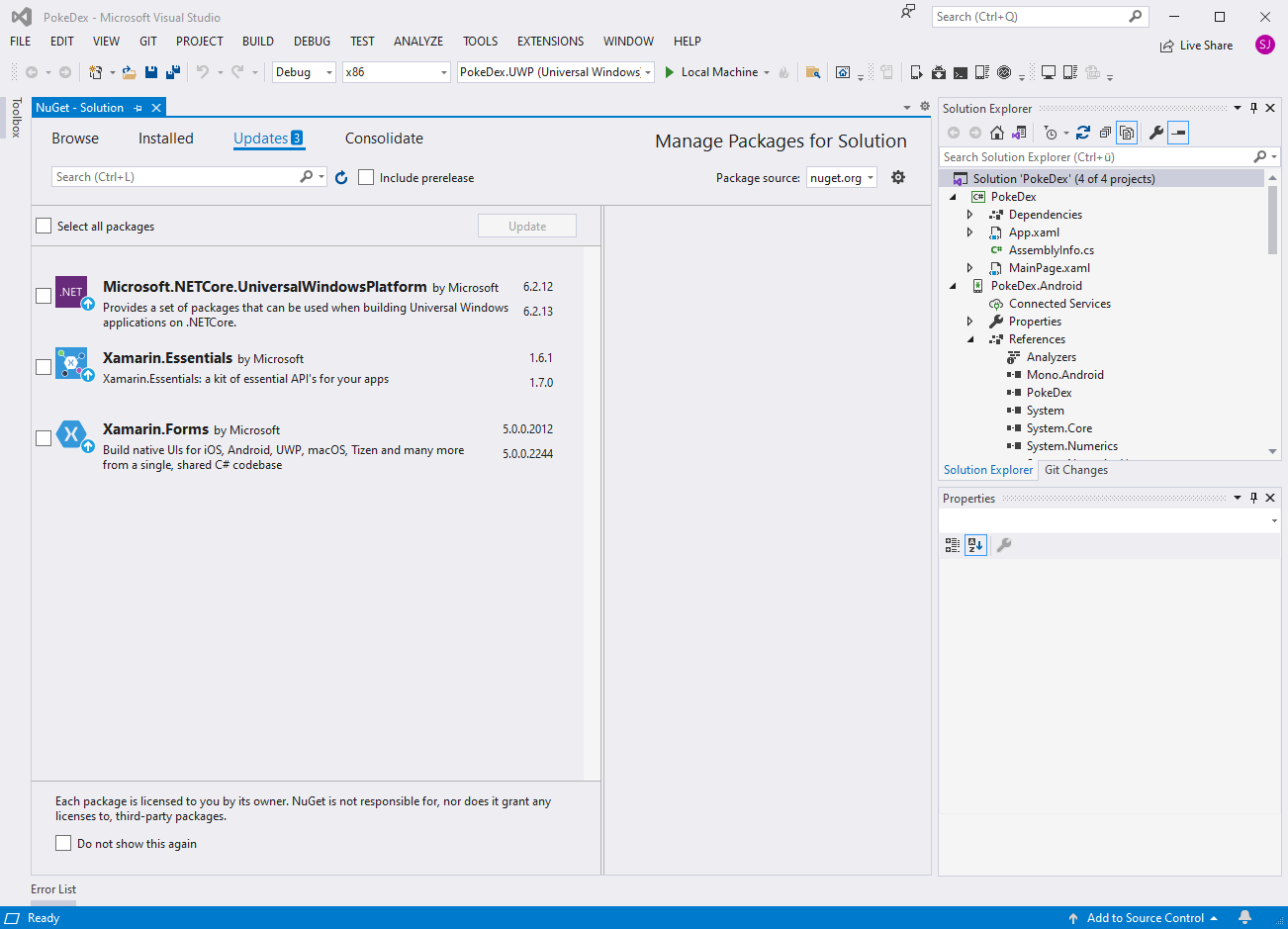Click the Open File folder icon
Viewport: 1288px width, 929px height.
point(129,72)
